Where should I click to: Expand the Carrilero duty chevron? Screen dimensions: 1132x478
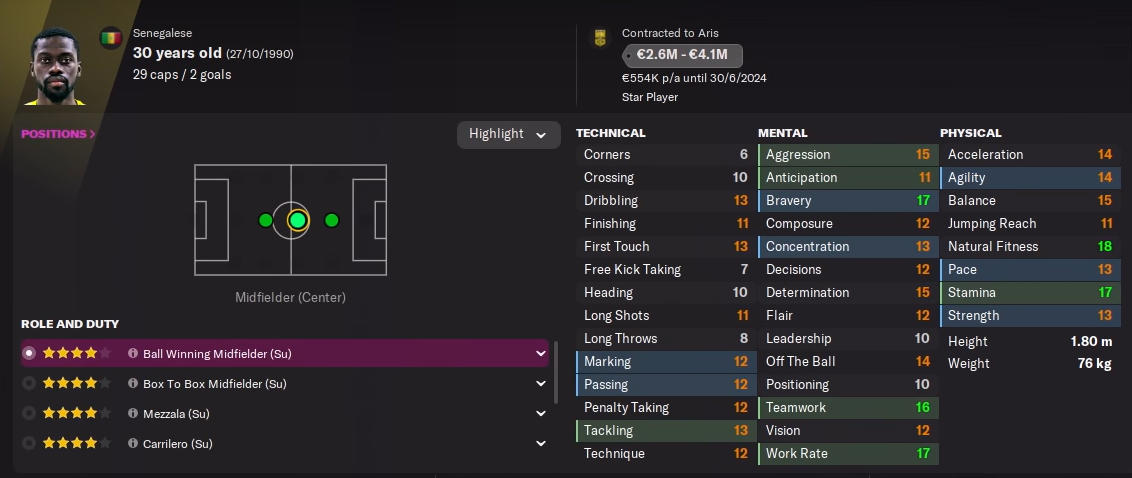541,444
